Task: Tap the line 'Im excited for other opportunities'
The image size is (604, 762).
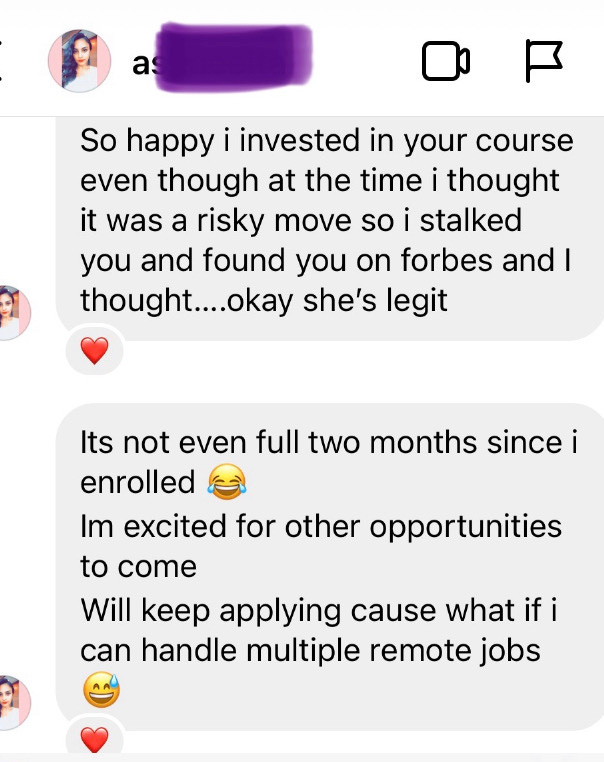Action: (321, 526)
